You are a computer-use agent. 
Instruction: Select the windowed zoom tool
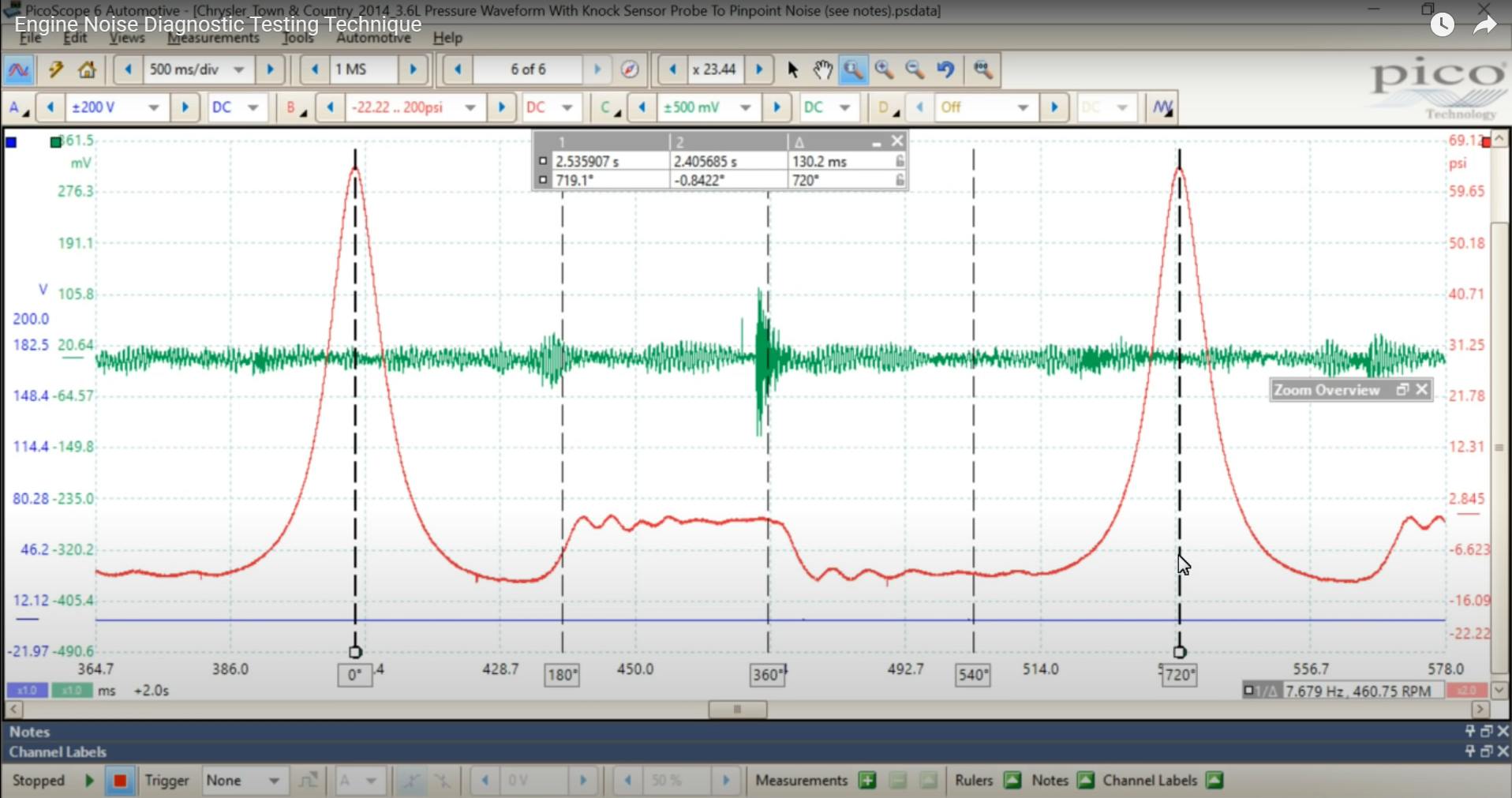(852, 69)
